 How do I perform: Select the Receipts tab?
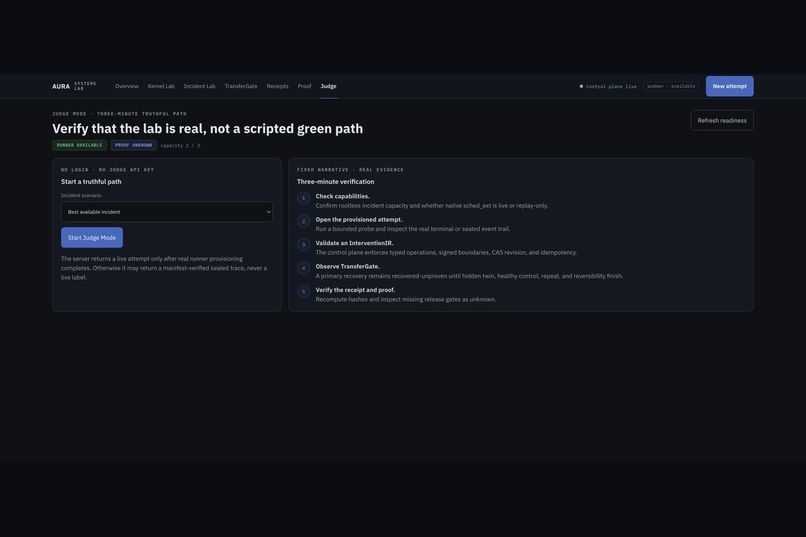pyautogui.click(x=278, y=86)
